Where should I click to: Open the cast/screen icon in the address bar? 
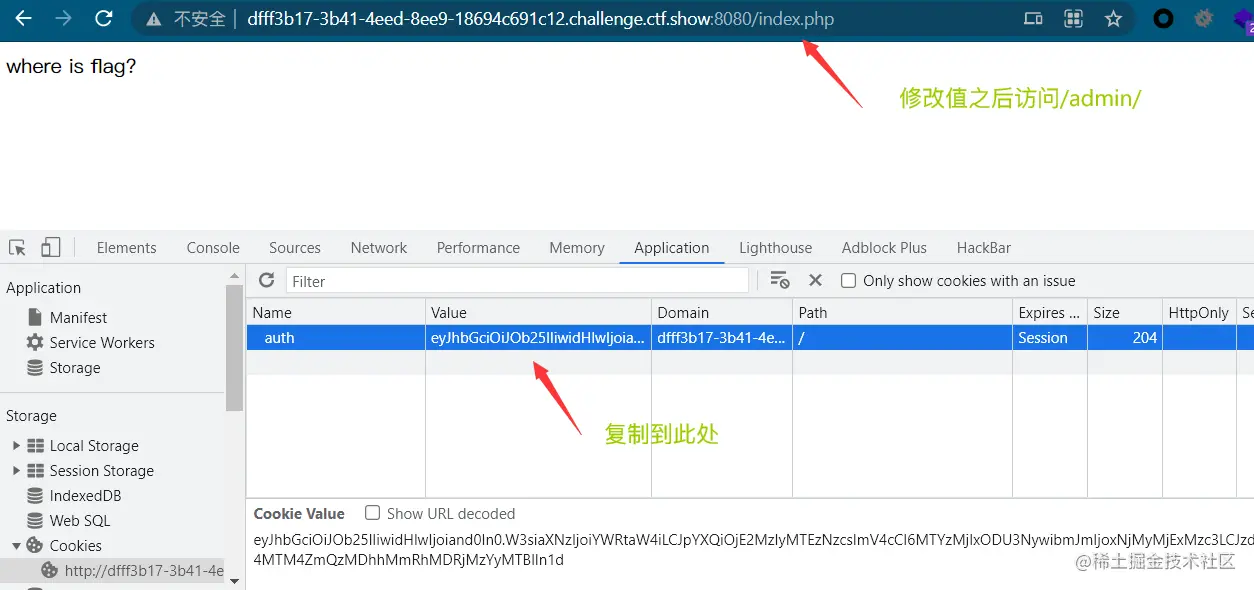tap(1034, 19)
